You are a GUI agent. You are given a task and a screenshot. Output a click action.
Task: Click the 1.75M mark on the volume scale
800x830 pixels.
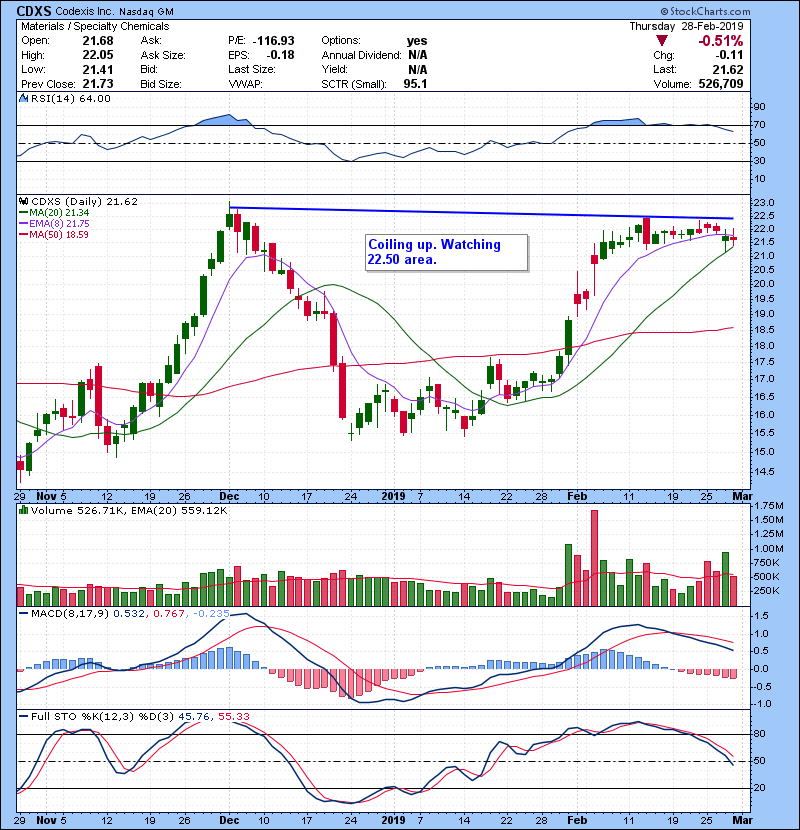768,506
